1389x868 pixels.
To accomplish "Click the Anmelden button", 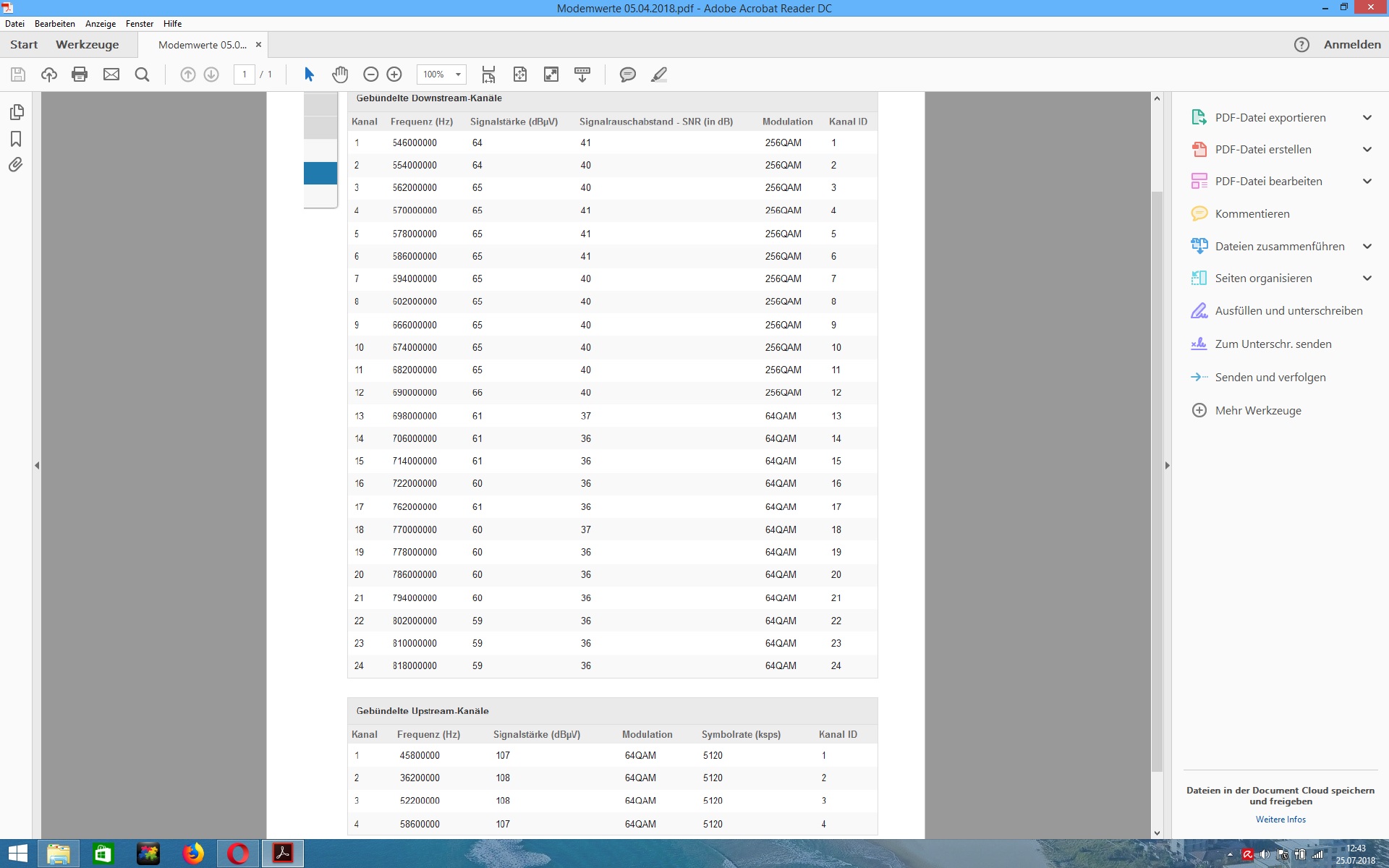I will coord(1351,45).
